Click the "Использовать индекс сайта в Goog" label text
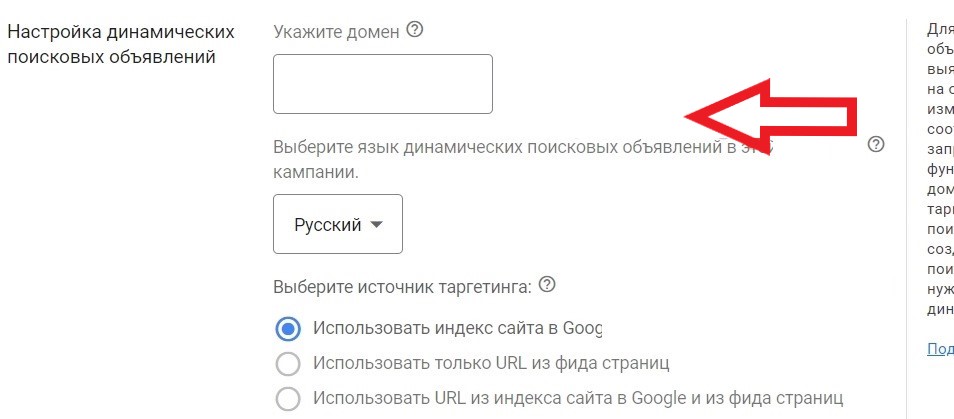The image size is (954, 419). click(x=457, y=328)
